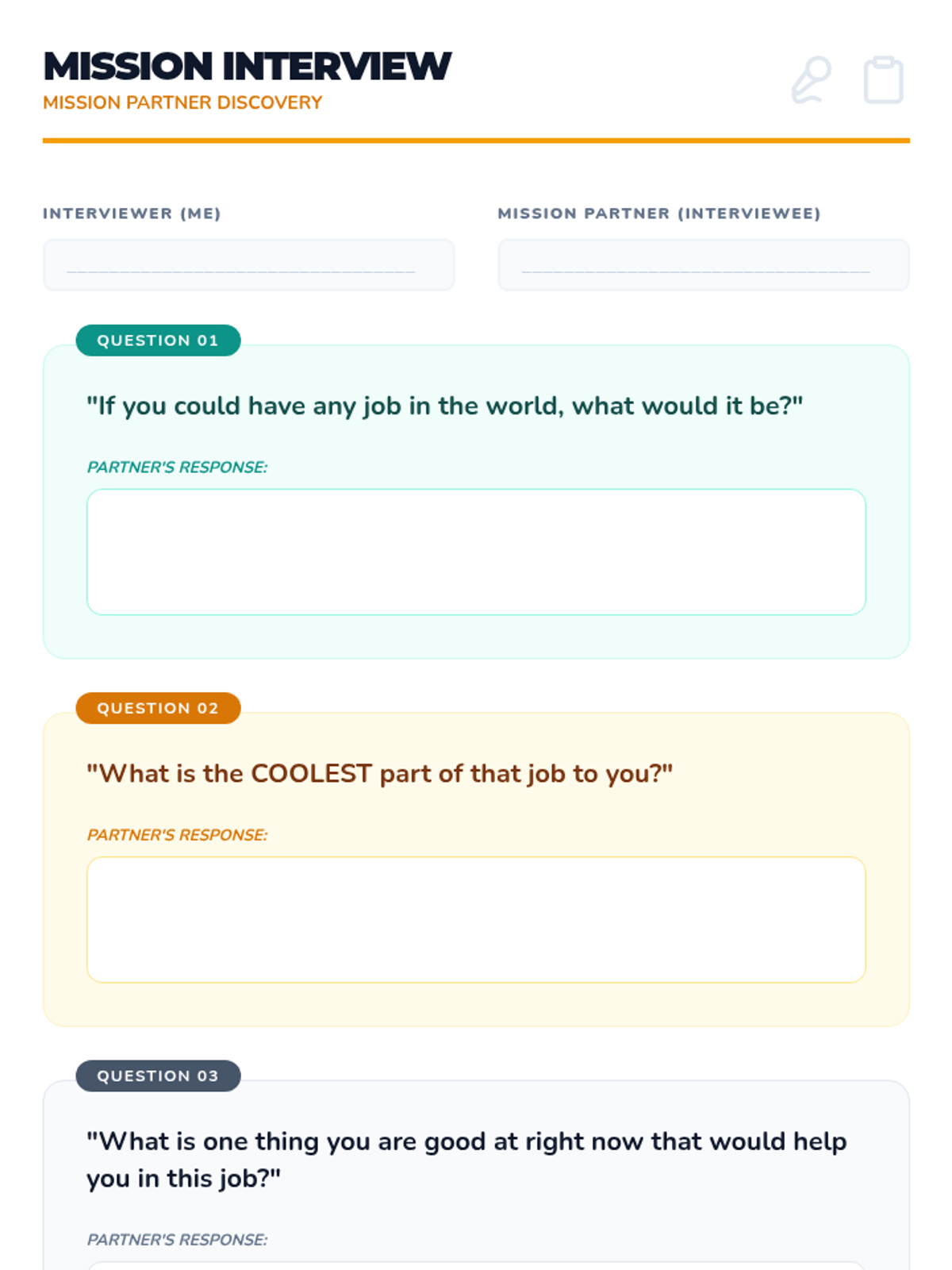Click the Mission Partner Discovery subtitle
Viewport: 952px width, 1270px height.
click(x=182, y=102)
